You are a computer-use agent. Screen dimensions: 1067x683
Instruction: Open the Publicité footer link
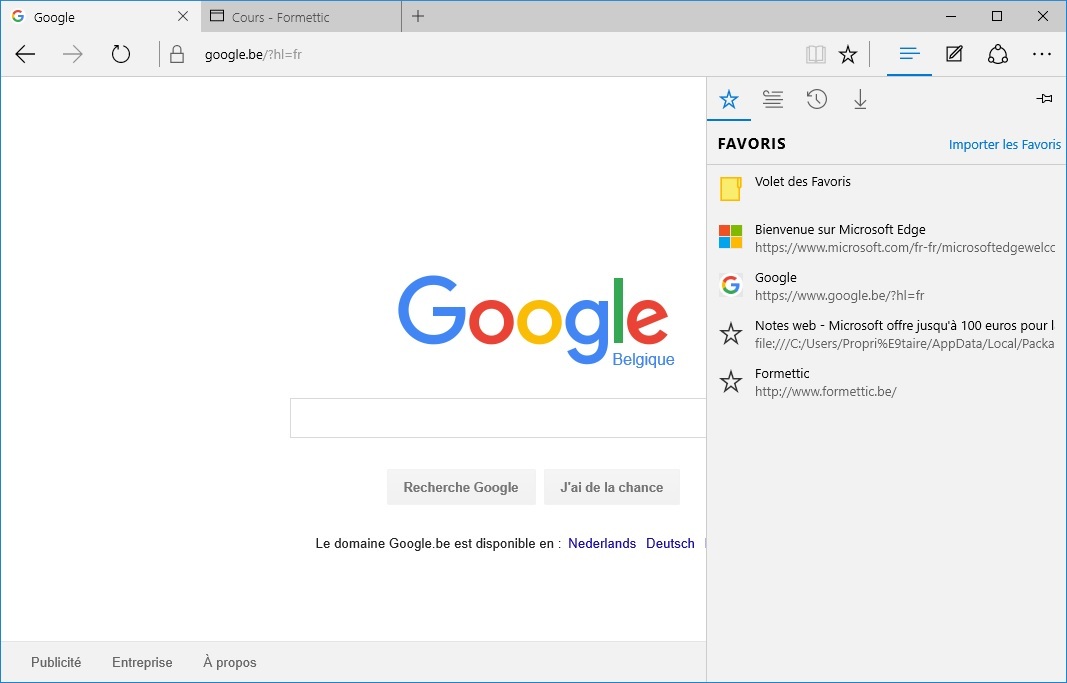[56, 662]
